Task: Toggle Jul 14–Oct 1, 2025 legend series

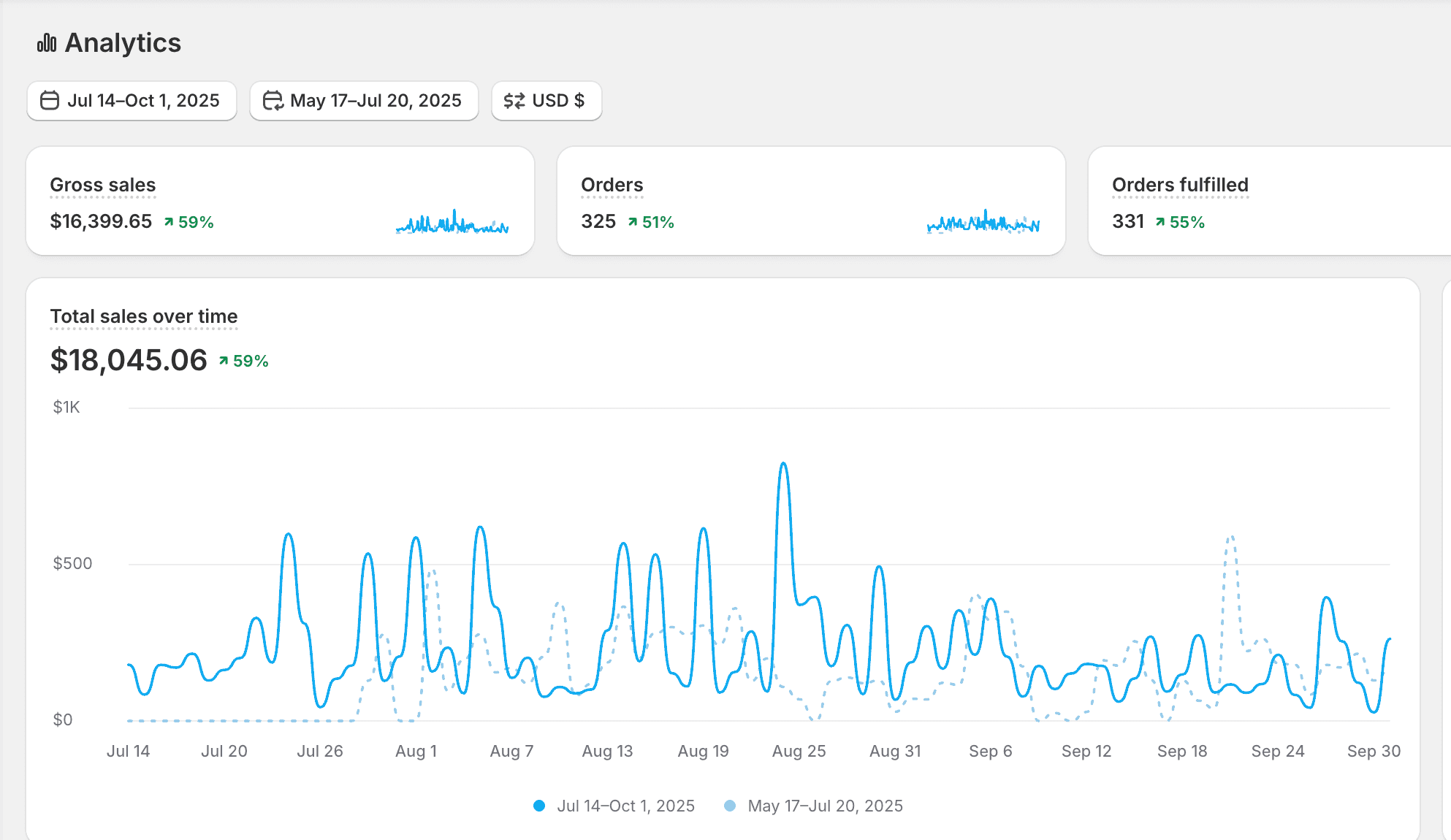Action: (x=625, y=806)
